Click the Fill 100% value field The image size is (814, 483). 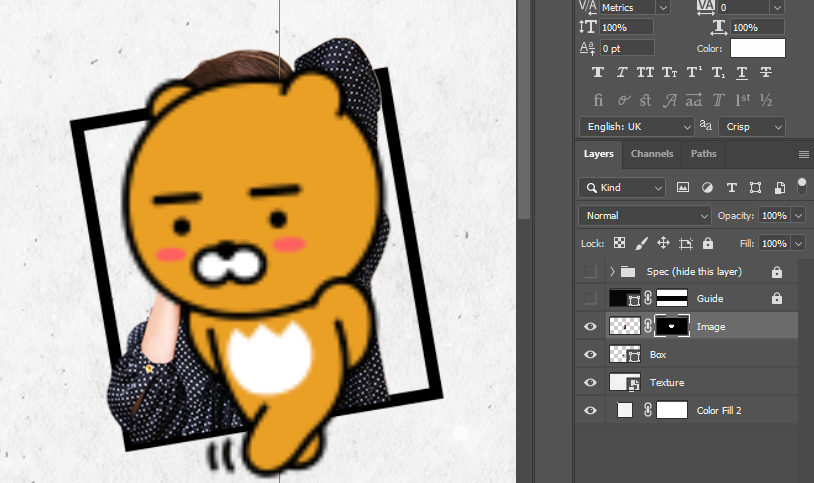(x=775, y=244)
